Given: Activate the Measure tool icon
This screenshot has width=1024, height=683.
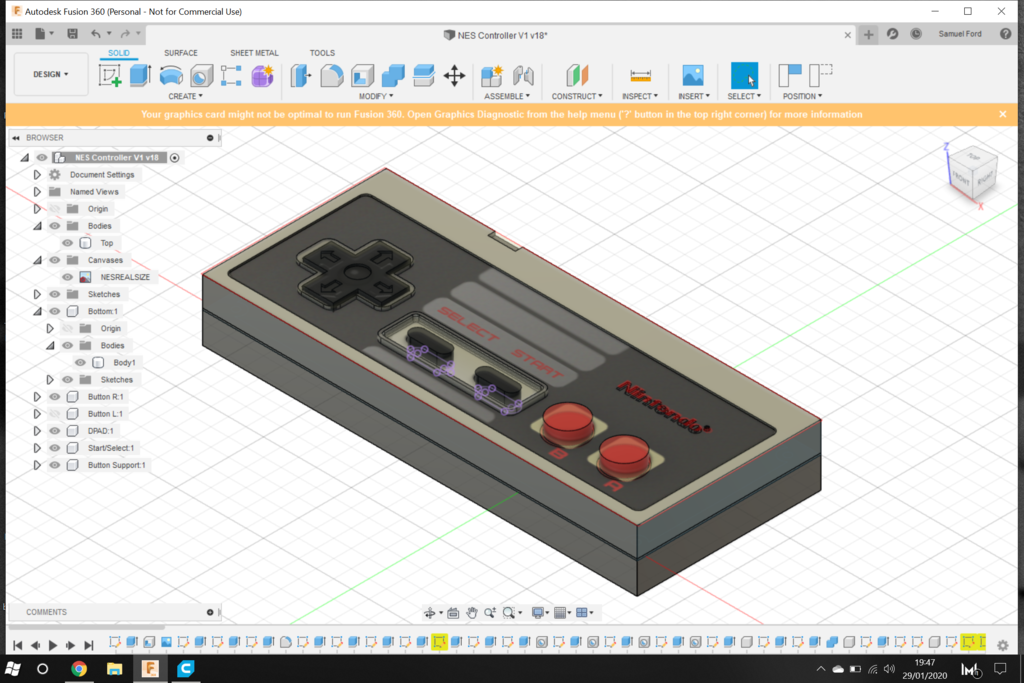Looking at the screenshot, I should pyautogui.click(x=640, y=76).
